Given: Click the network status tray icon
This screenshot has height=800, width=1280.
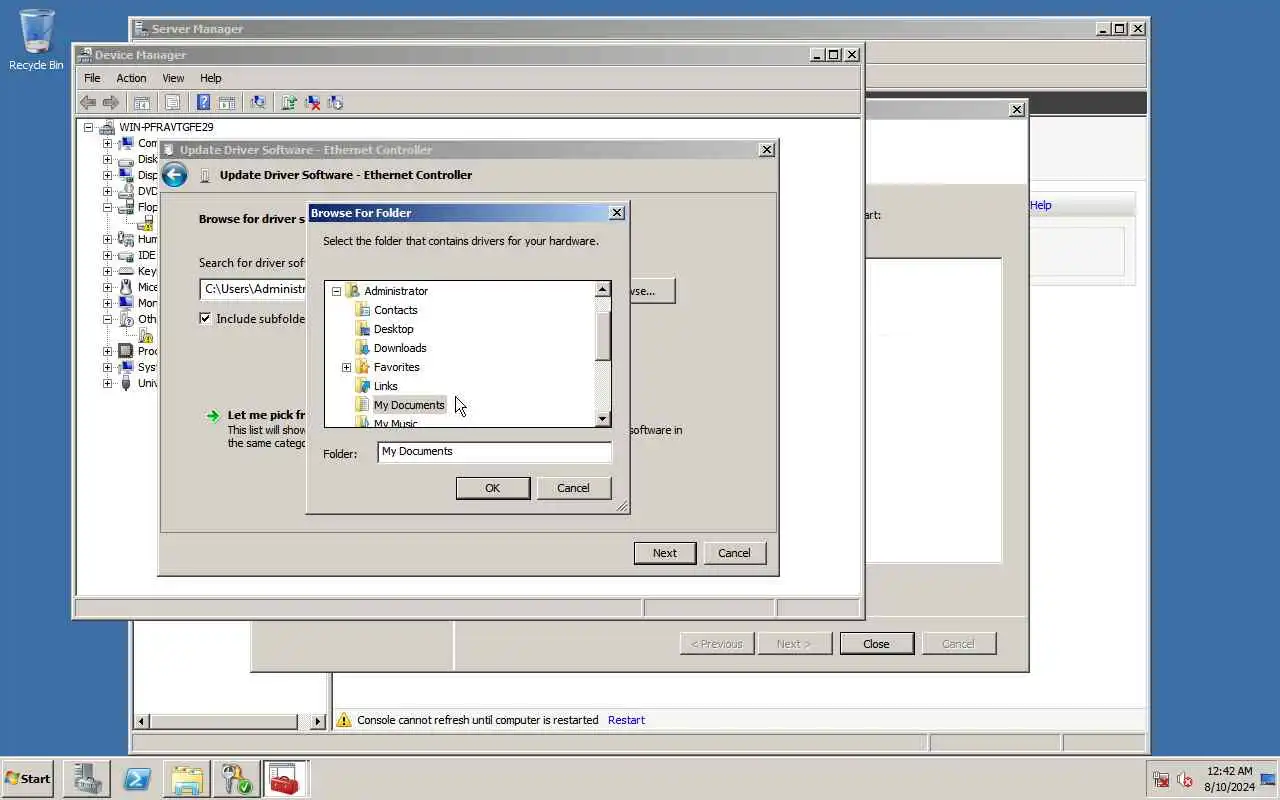Looking at the screenshot, I should [1162, 779].
